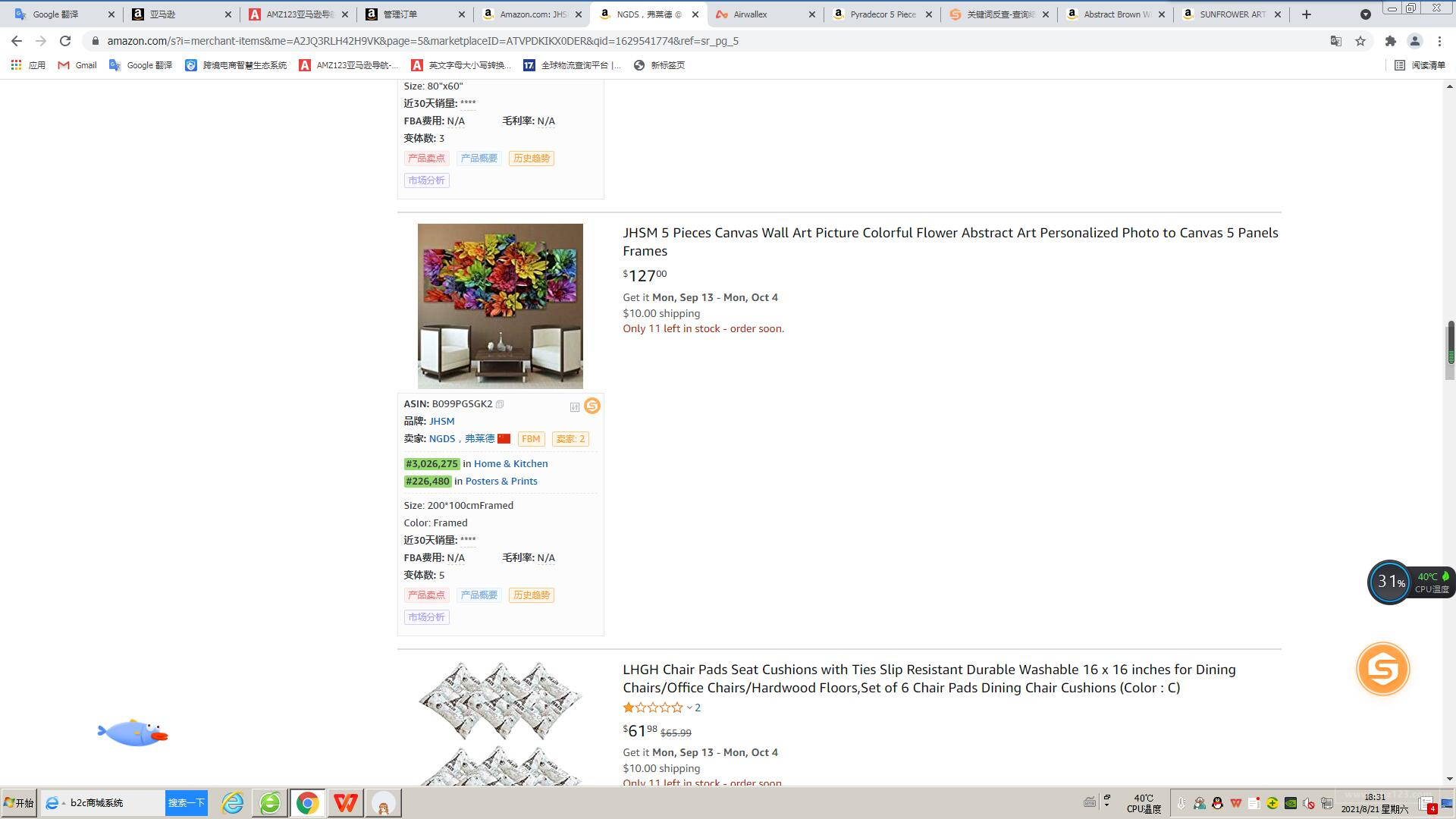Click the Posters & Prints category link
The image size is (1456, 819).
[x=501, y=482]
